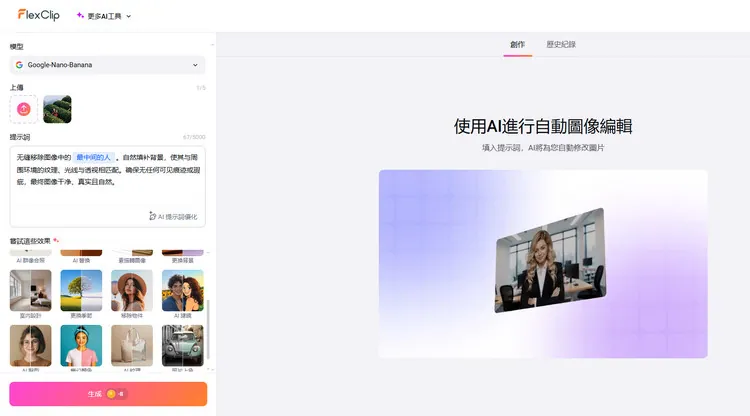Viewport: 750px width, 416px height.
Task: Switch to the 創作 tab
Action: 517,44
